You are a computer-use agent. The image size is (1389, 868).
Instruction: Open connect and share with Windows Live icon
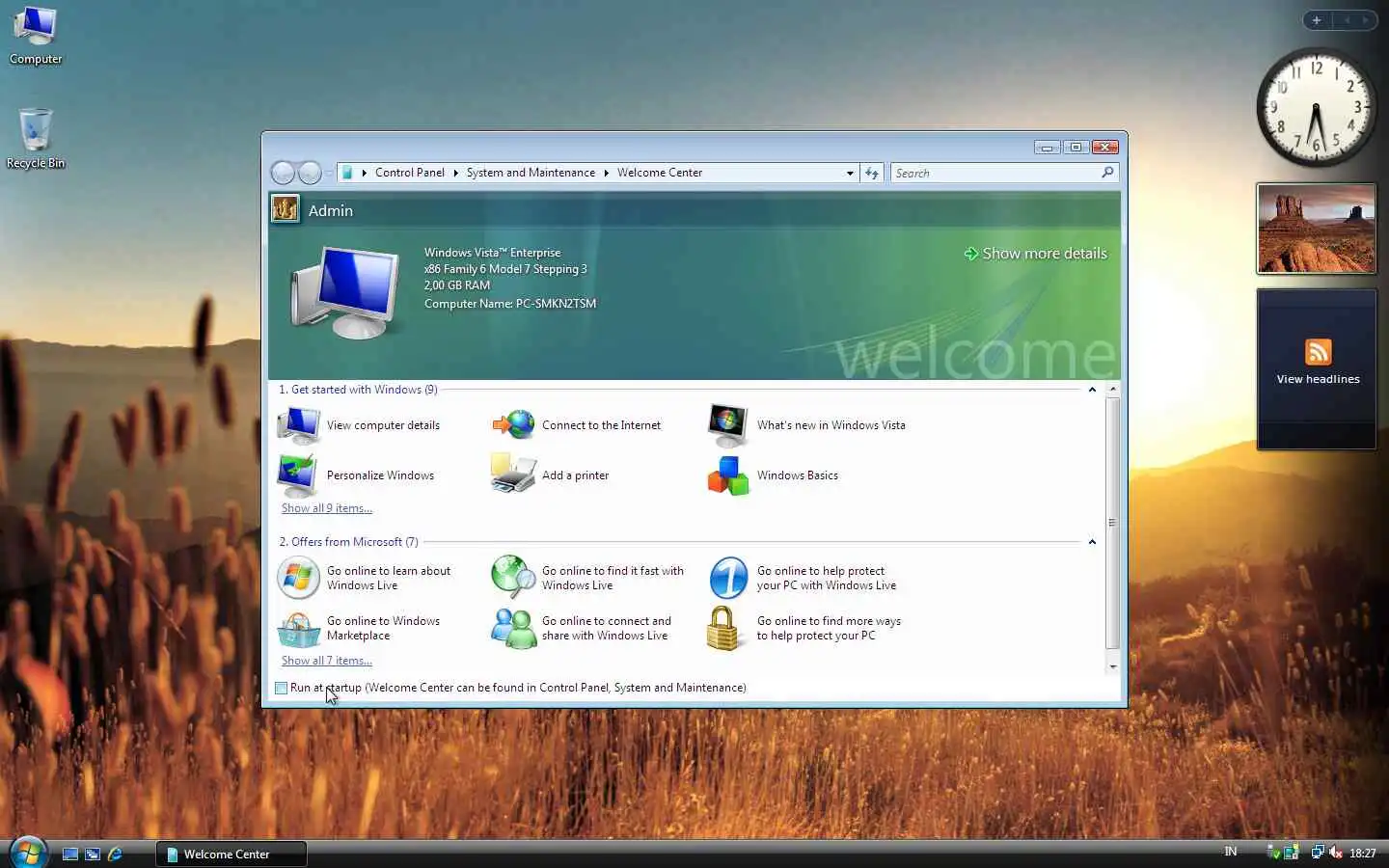[513, 628]
